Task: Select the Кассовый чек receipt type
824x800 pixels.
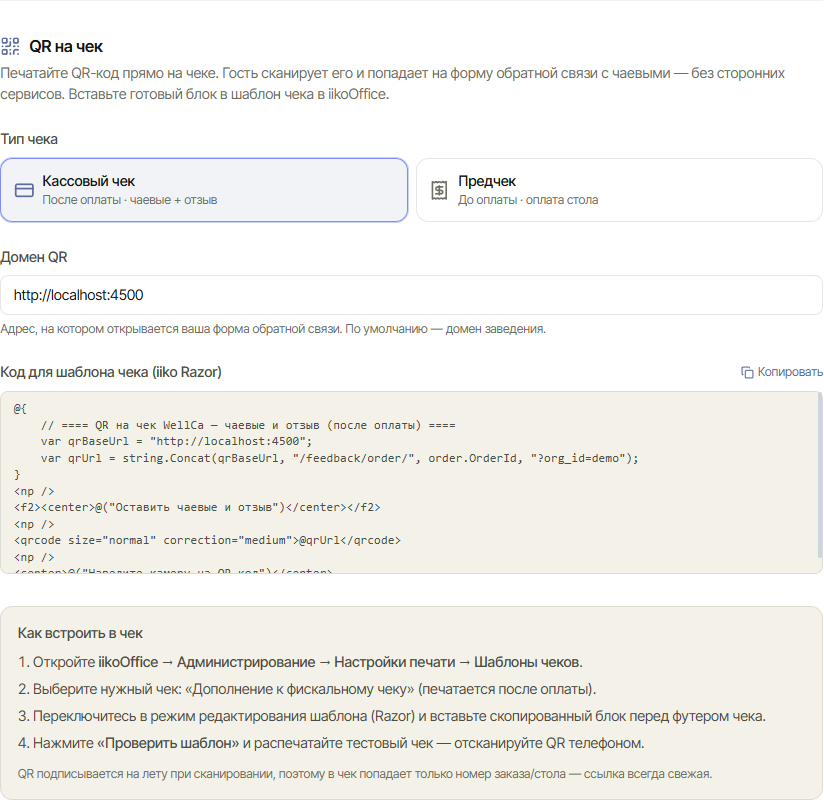Action: [x=204, y=190]
